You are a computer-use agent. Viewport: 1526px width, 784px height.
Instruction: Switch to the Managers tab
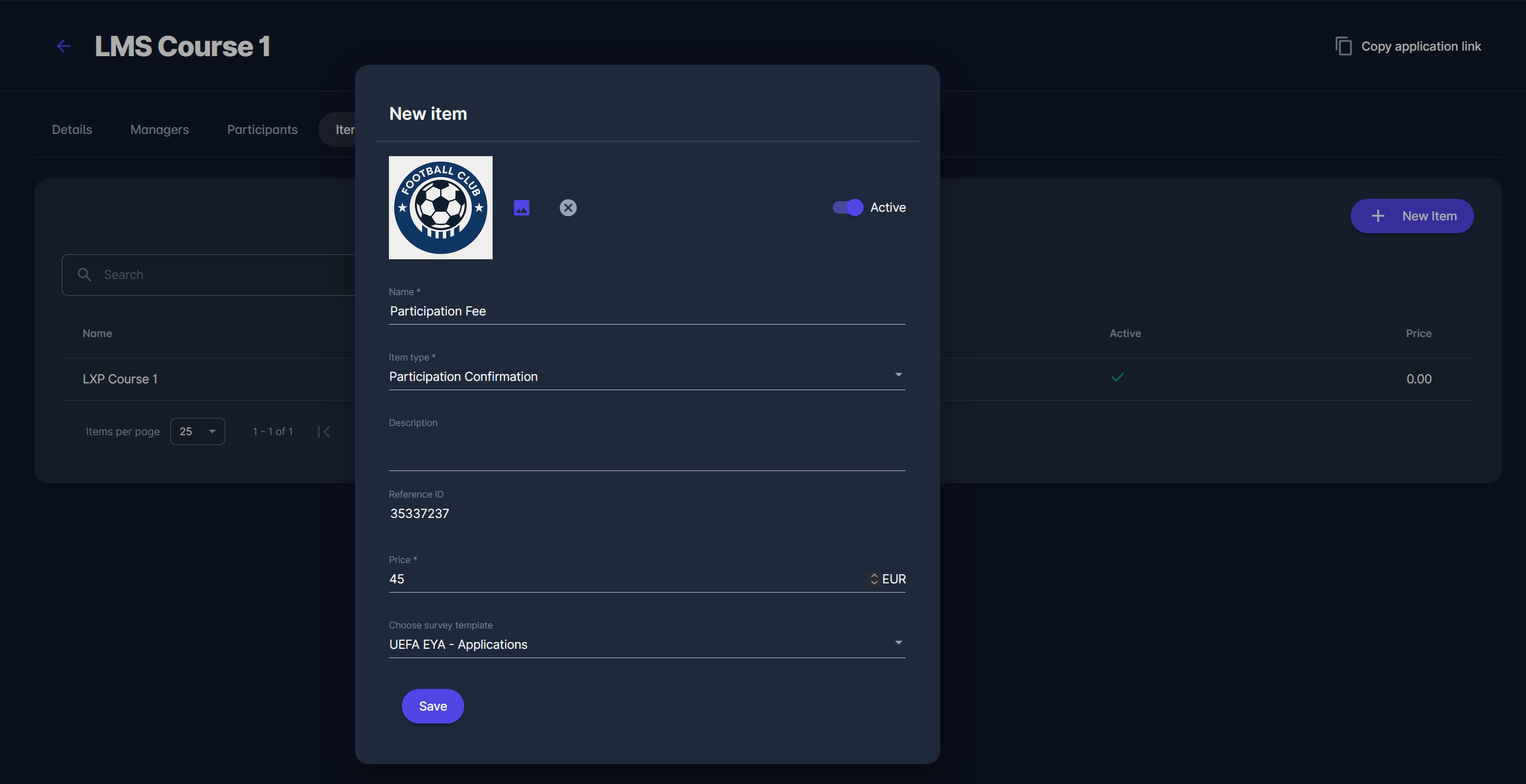tap(159, 130)
